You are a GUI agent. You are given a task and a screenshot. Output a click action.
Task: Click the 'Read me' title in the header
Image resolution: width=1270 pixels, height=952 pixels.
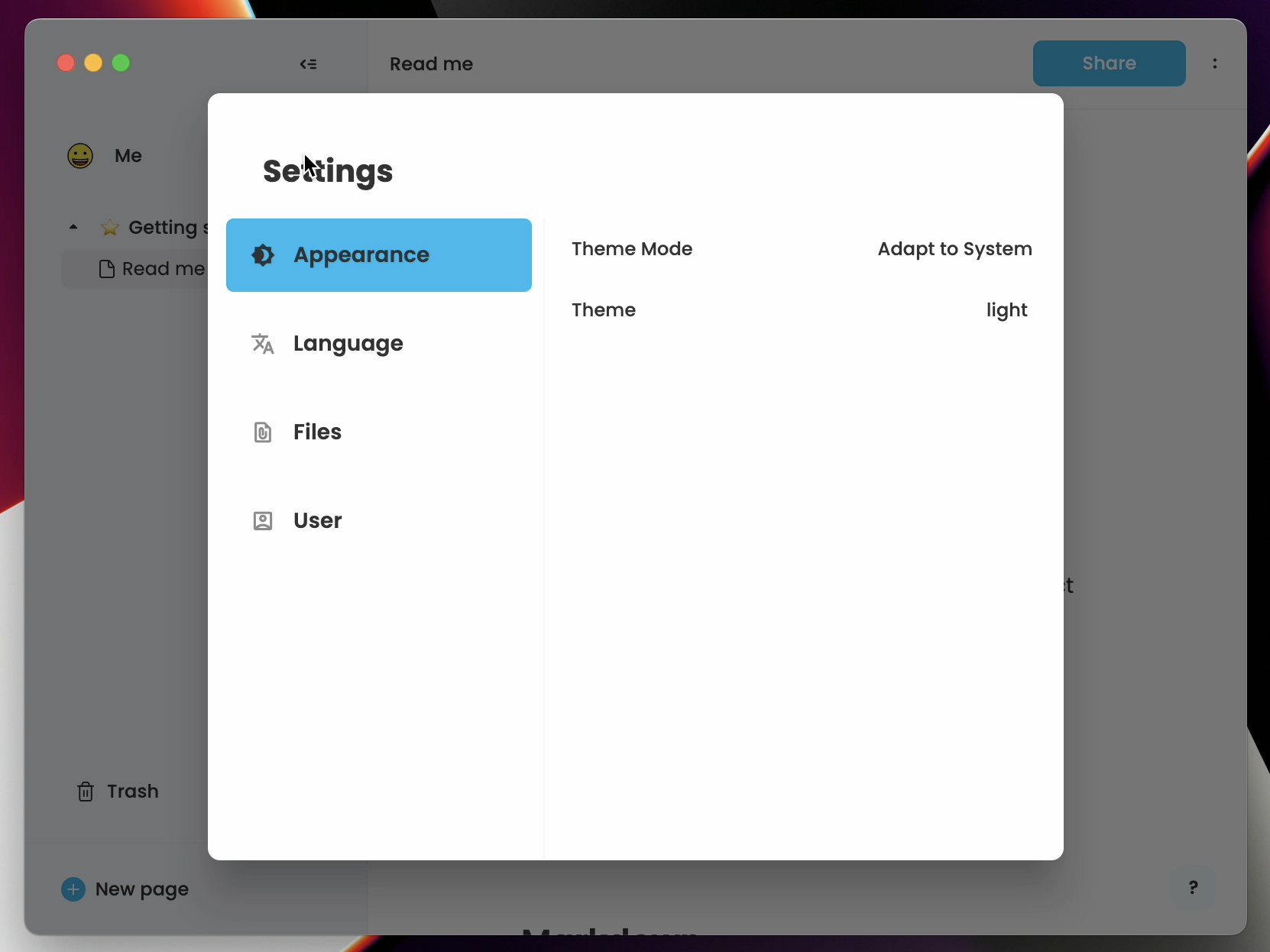tap(432, 64)
